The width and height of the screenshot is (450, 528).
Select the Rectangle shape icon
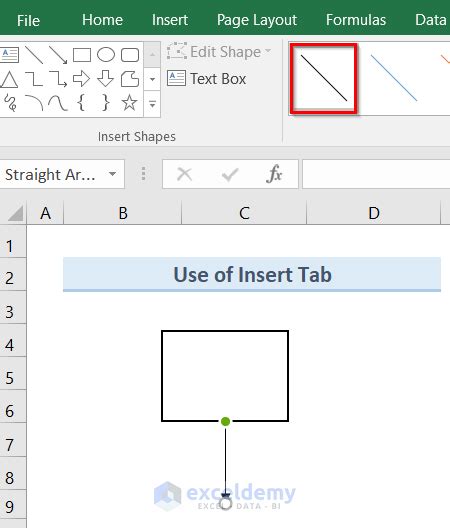tap(82, 55)
